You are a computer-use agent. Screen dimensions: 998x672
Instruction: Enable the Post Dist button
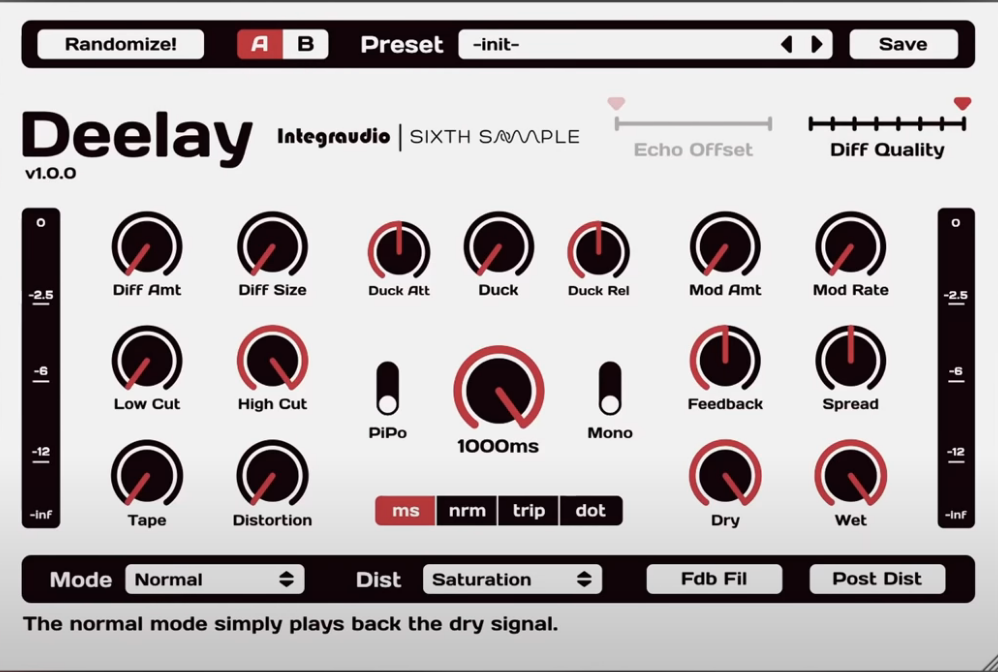877,579
